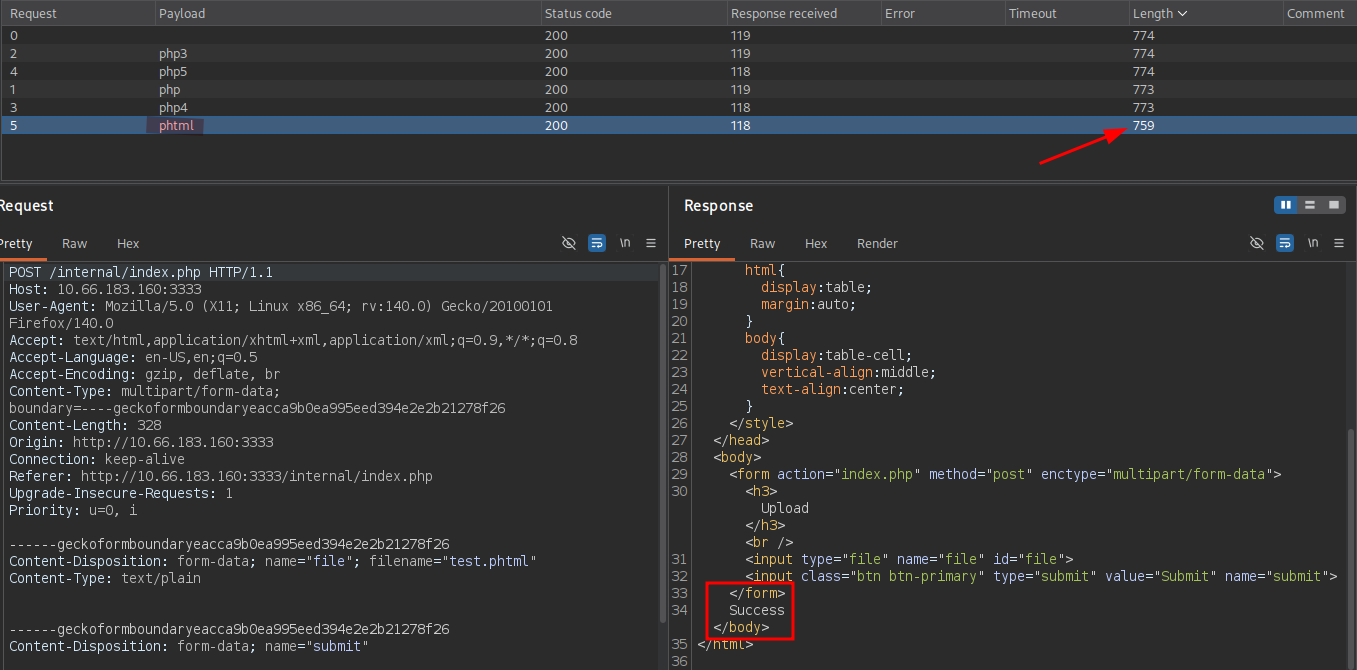Viewport: 1357px width, 670px height.
Task: Show \n non-printable characters in Request panel
Action: 625,243
